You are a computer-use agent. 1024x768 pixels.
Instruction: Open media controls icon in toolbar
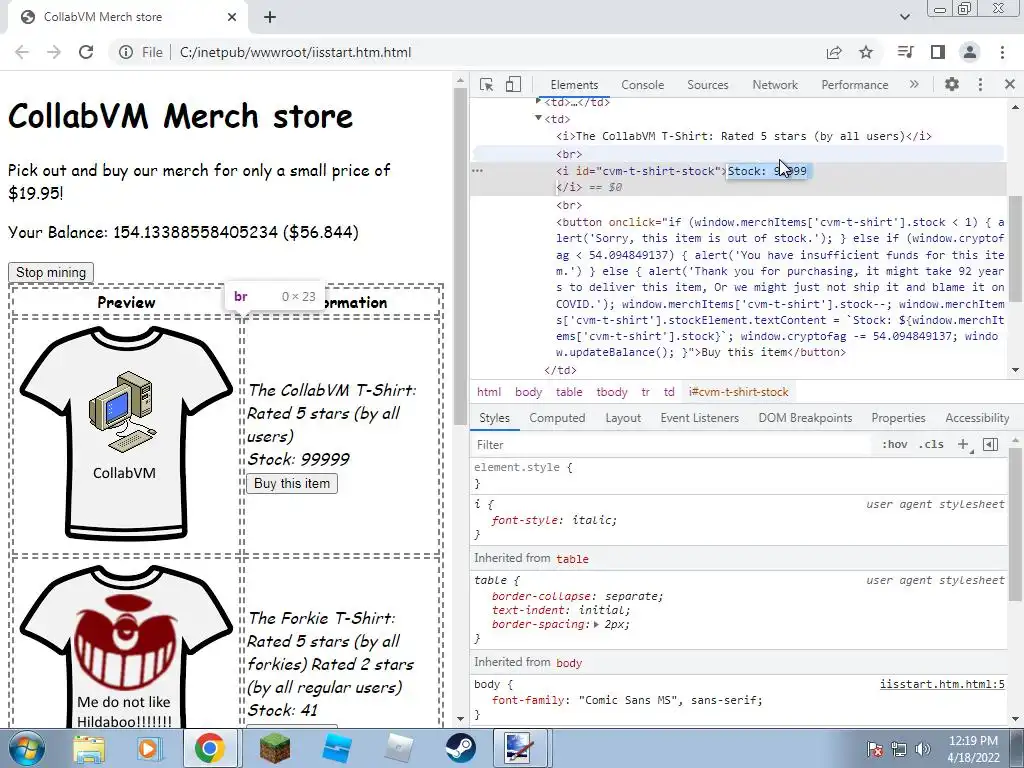point(905,52)
